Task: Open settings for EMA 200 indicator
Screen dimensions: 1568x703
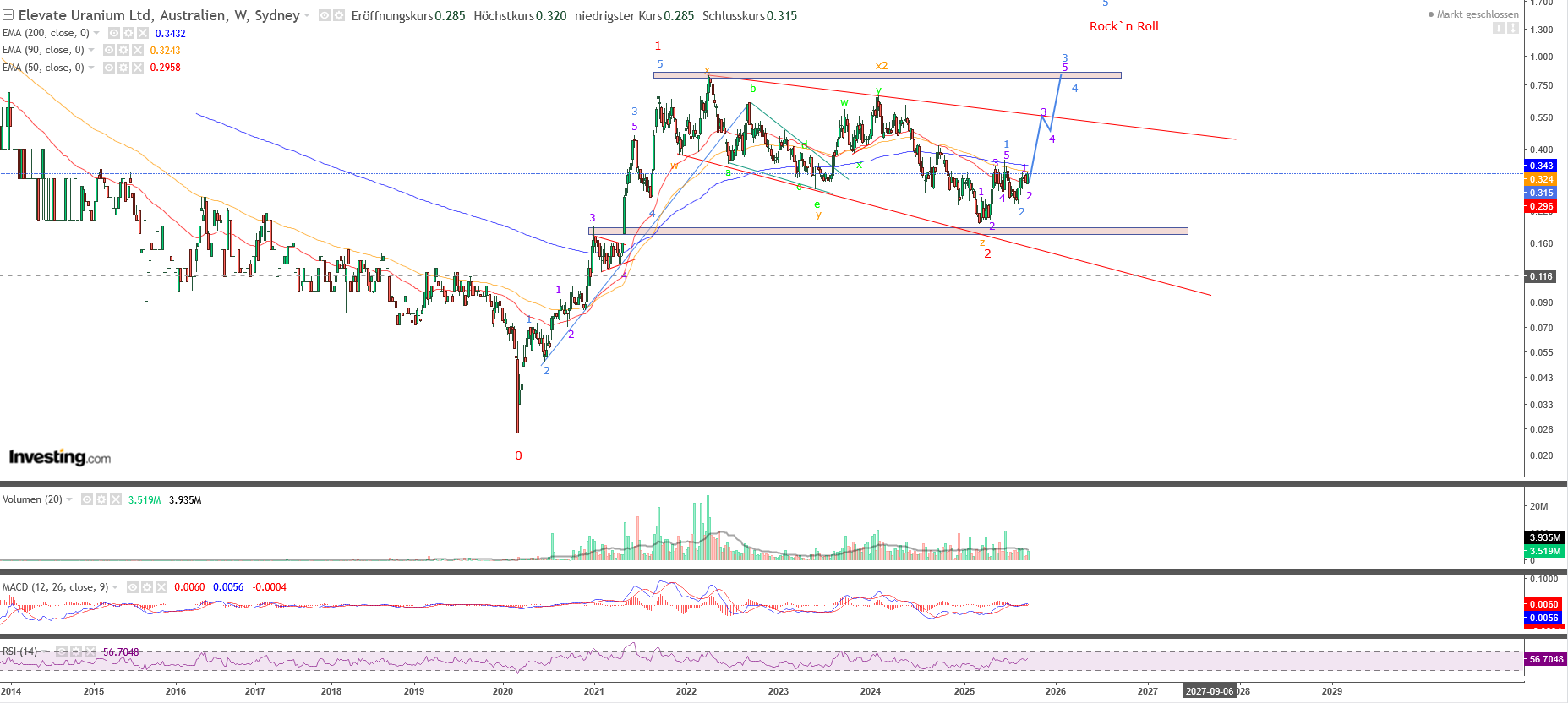Action: pyautogui.click(x=128, y=33)
